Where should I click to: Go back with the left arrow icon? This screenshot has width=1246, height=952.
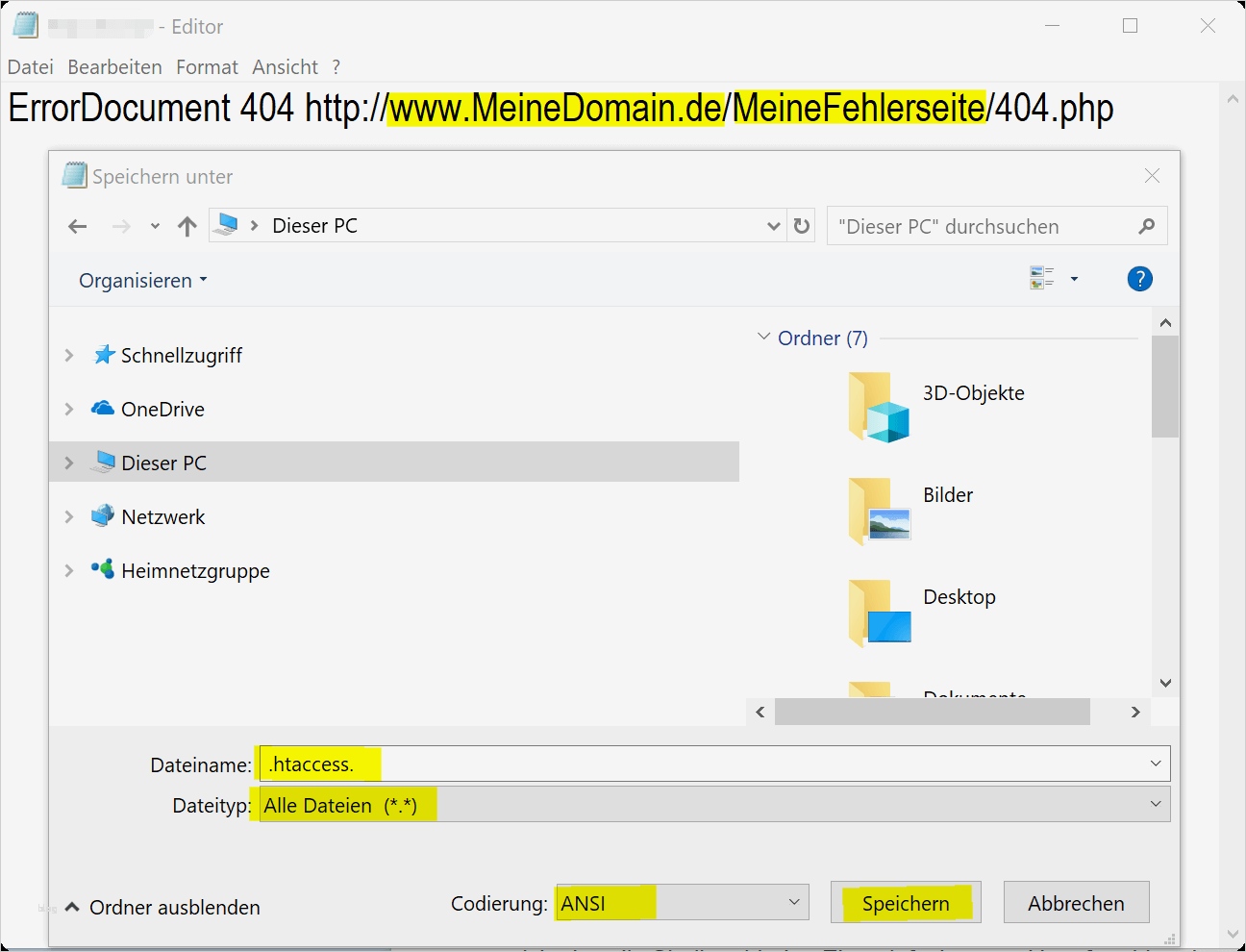point(78,227)
